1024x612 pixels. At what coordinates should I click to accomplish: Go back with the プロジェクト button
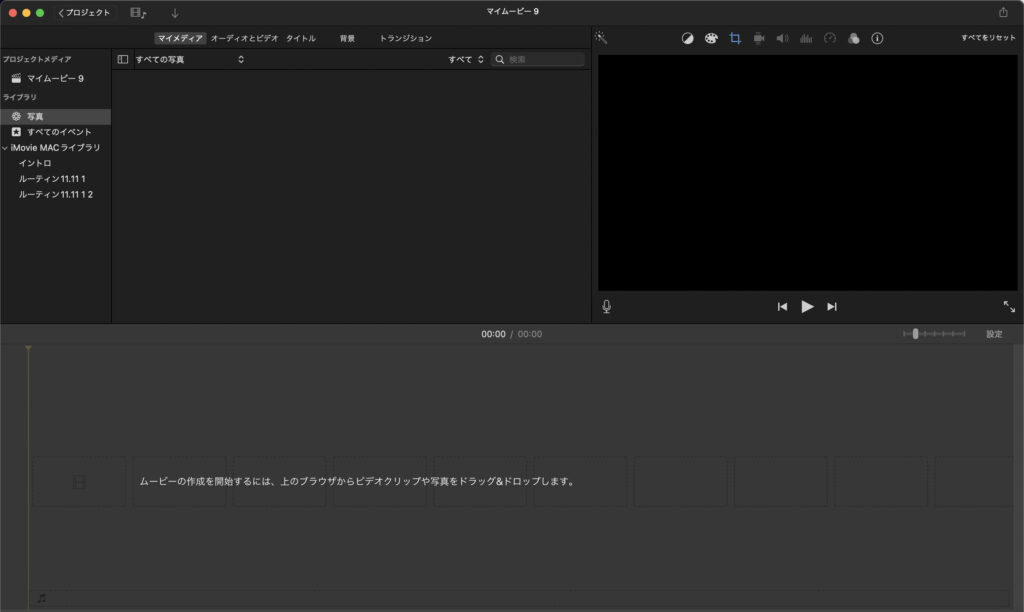85,13
